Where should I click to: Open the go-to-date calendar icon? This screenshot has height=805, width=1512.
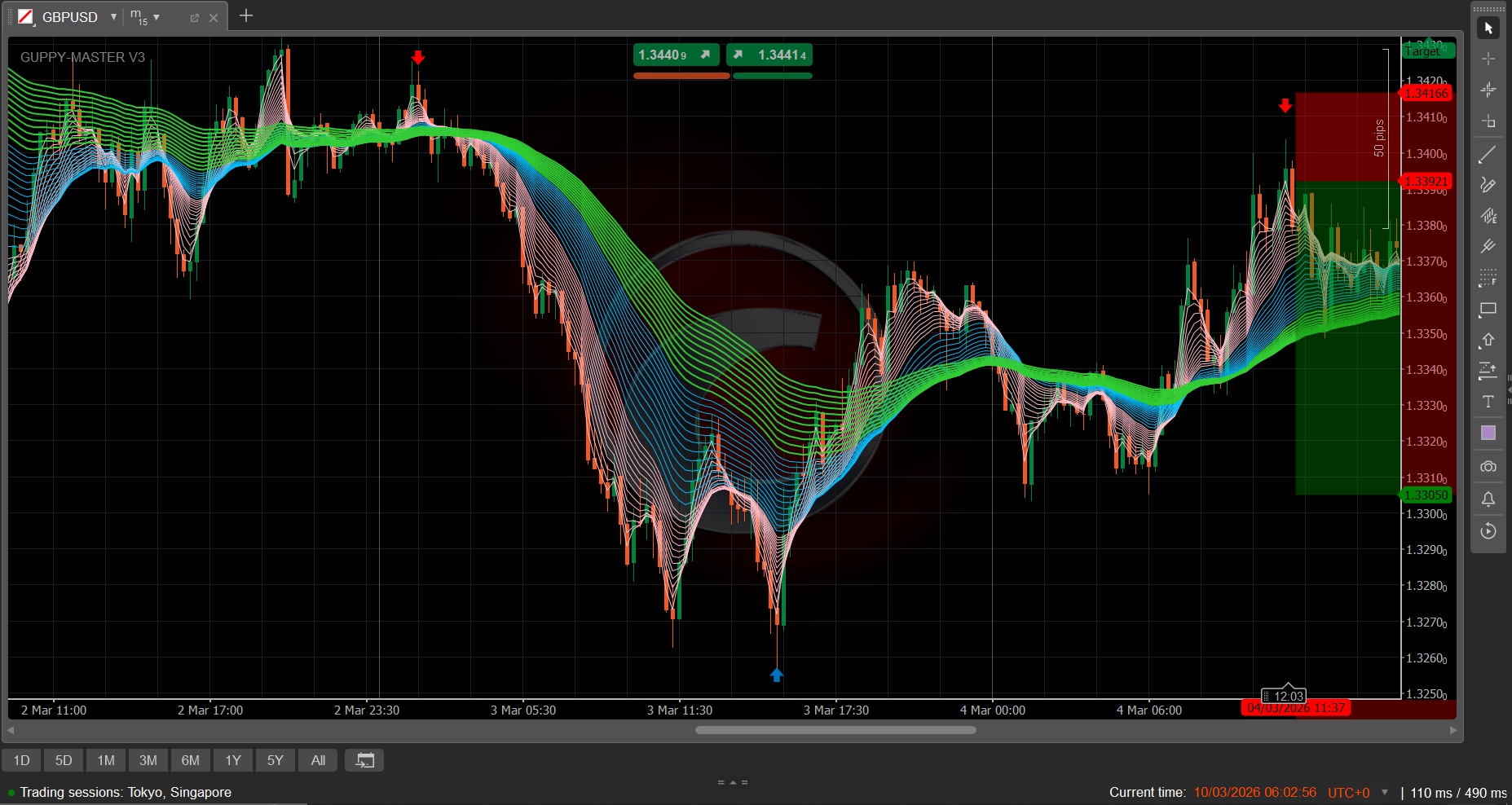pyautogui.click(x=364, y=760)
